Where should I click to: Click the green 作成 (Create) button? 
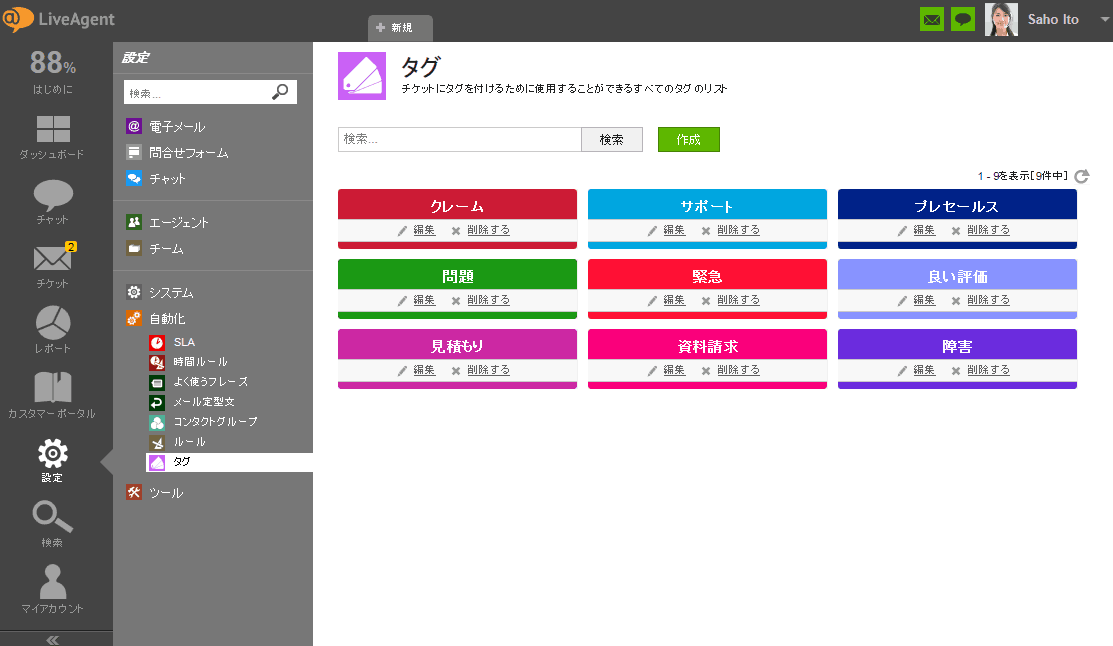pos(689,139)
